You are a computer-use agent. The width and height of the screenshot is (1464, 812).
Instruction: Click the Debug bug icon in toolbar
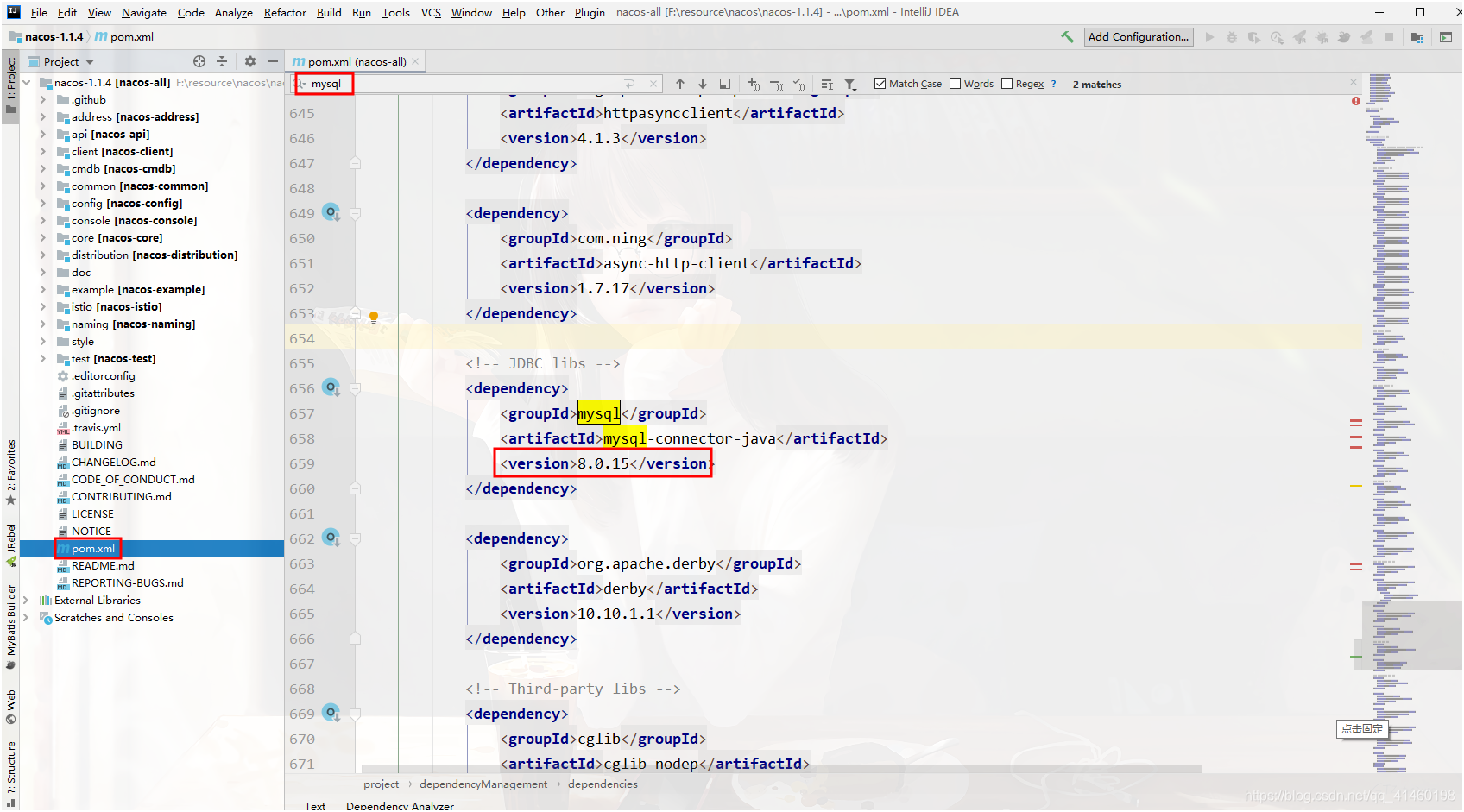[1232, 37]
